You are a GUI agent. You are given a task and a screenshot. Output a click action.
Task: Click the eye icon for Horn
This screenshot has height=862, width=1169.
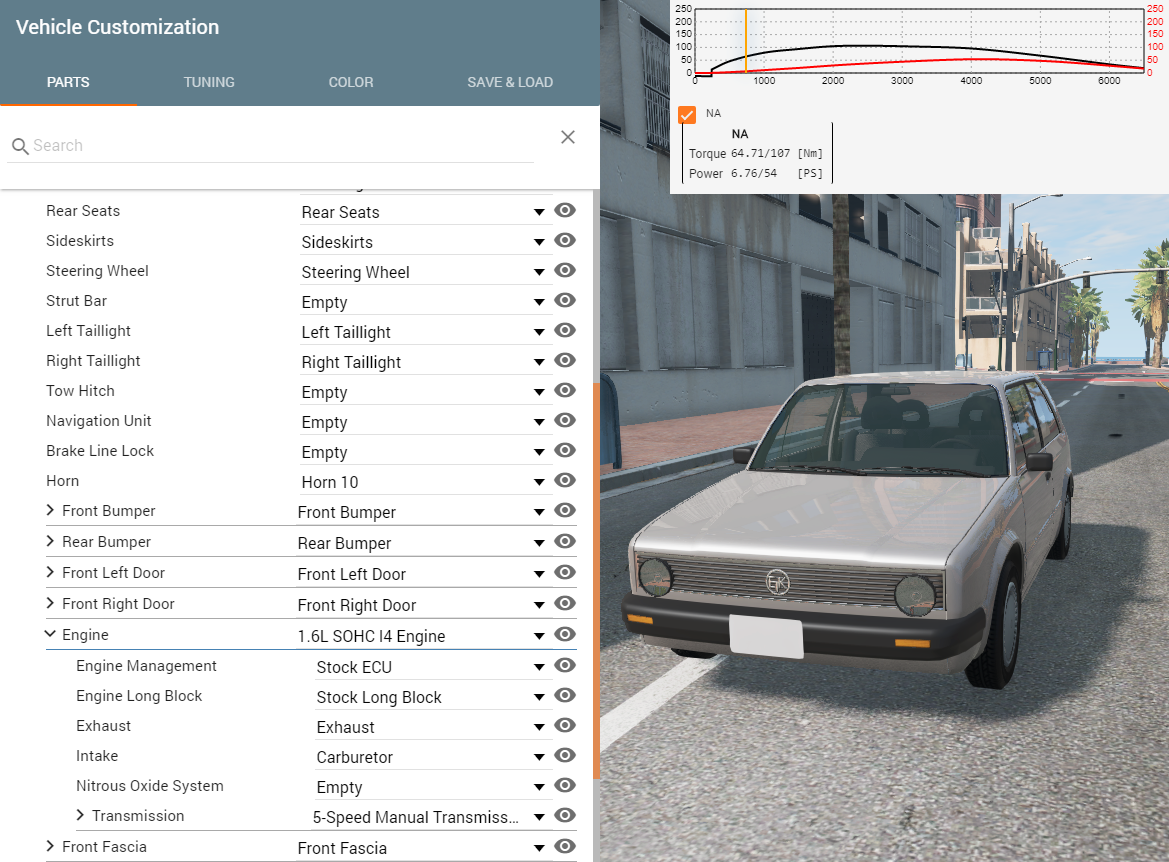[x=565, y=480]
